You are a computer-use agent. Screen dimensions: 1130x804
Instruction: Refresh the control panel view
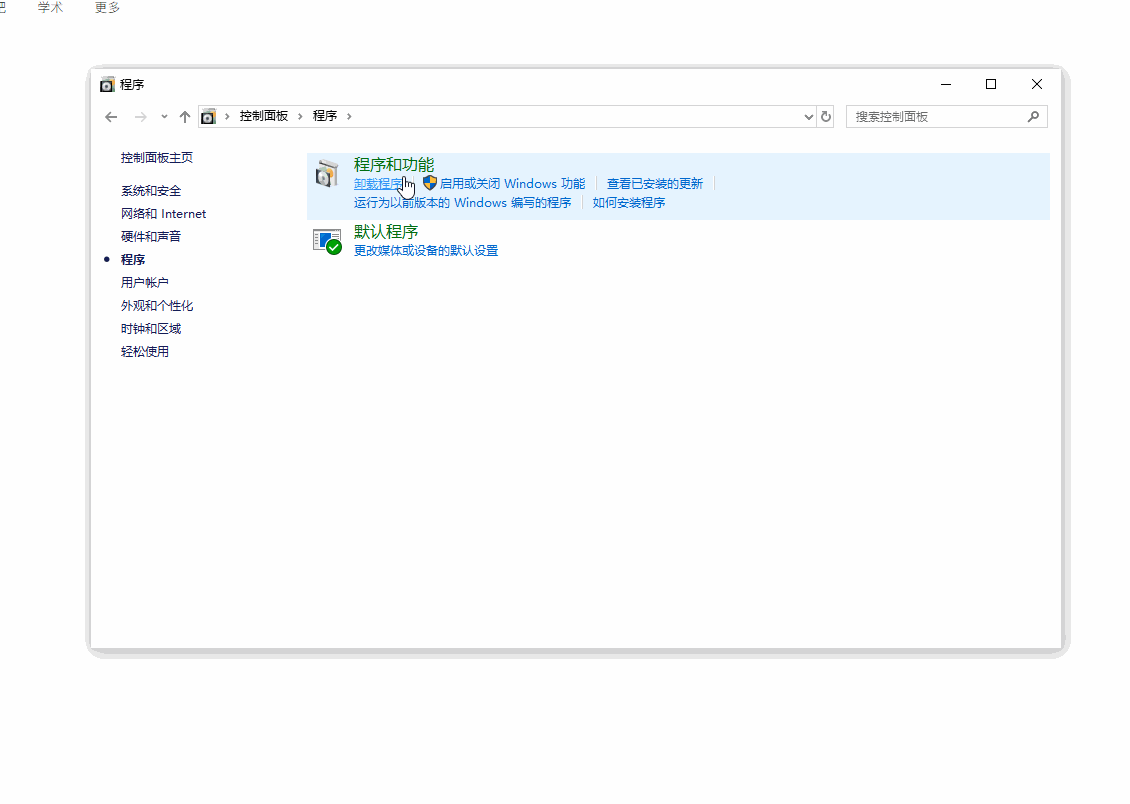[x=826, y=117]
